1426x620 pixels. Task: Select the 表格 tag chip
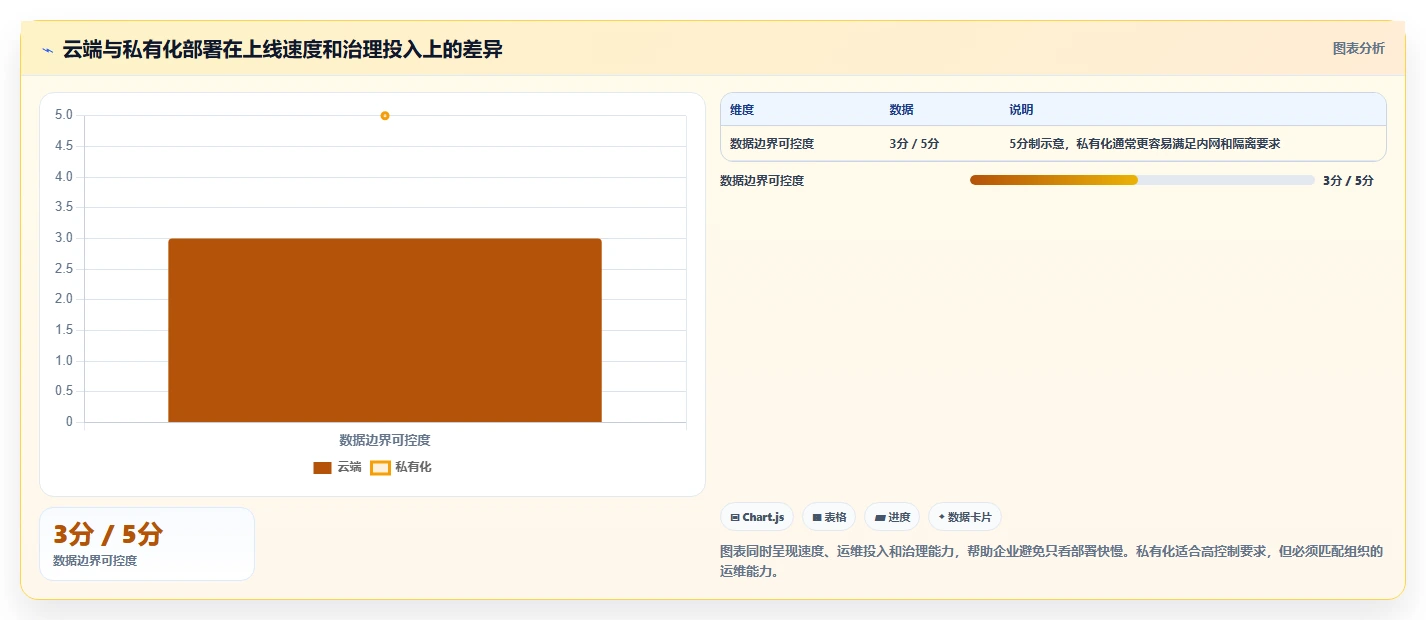(829, 517)
